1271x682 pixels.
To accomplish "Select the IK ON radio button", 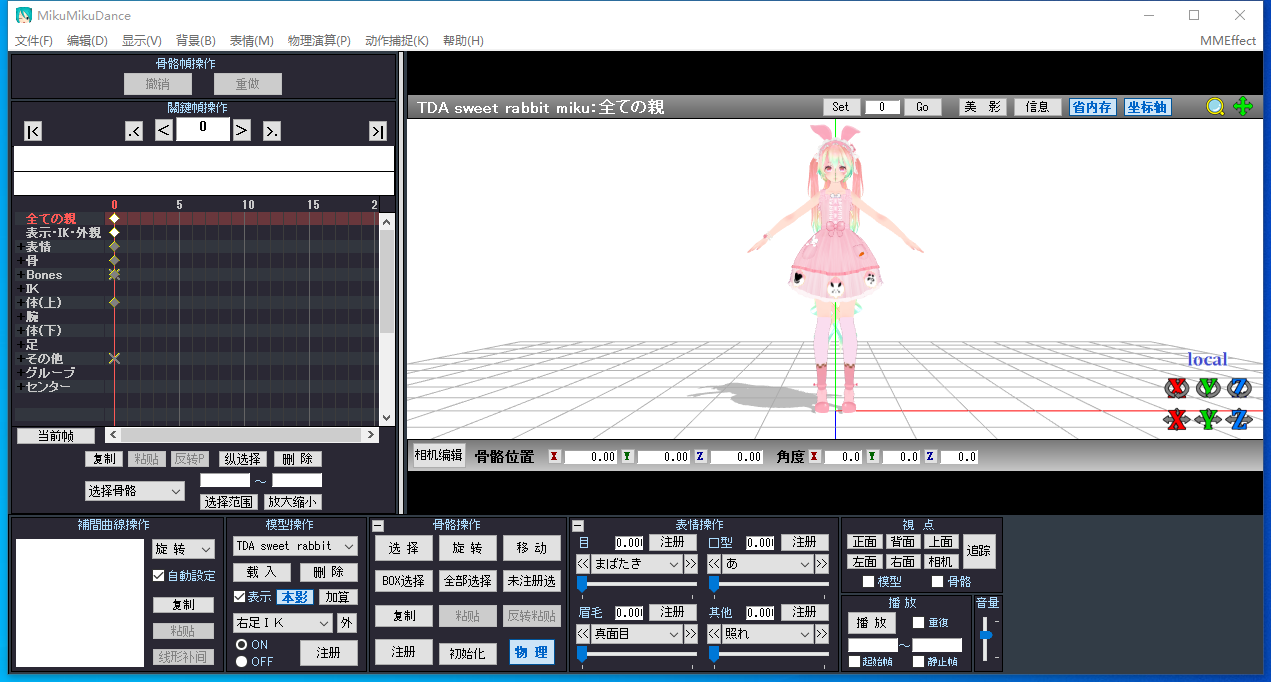I will click(x=242, y=645).
